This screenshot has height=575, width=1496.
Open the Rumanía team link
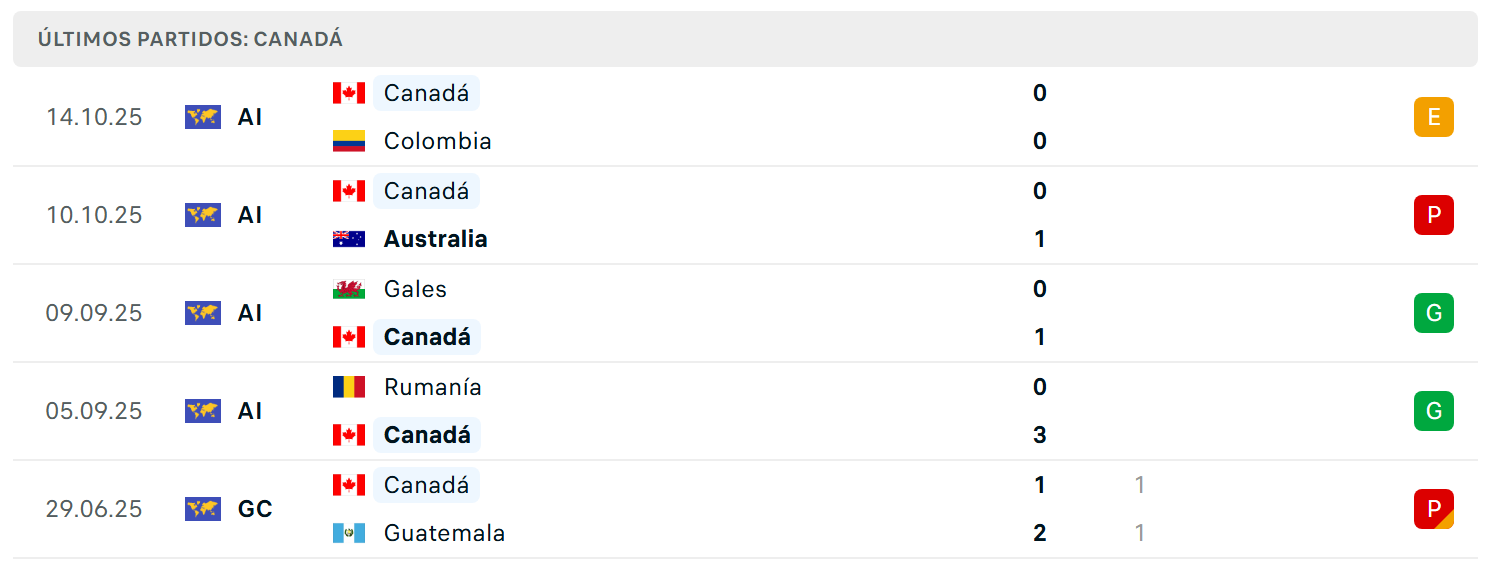433,387
